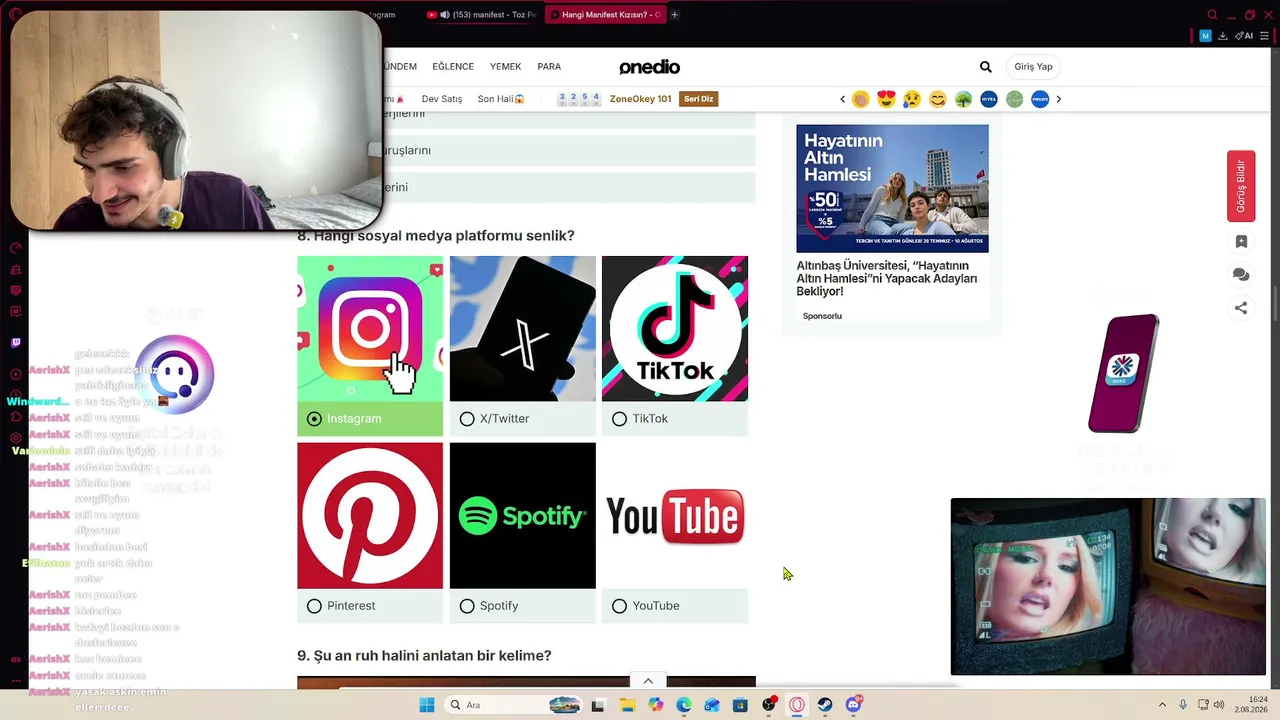The image size is (1280, 720).
Task: Click the X/Twitter logo image
Action: (522, 329)
